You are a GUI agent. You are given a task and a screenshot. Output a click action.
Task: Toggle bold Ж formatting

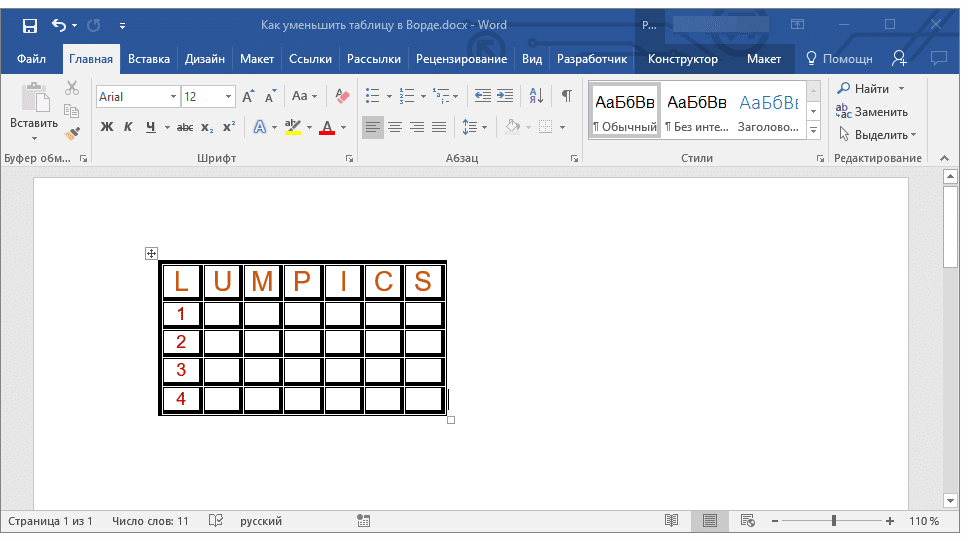[x=107, y=127]
